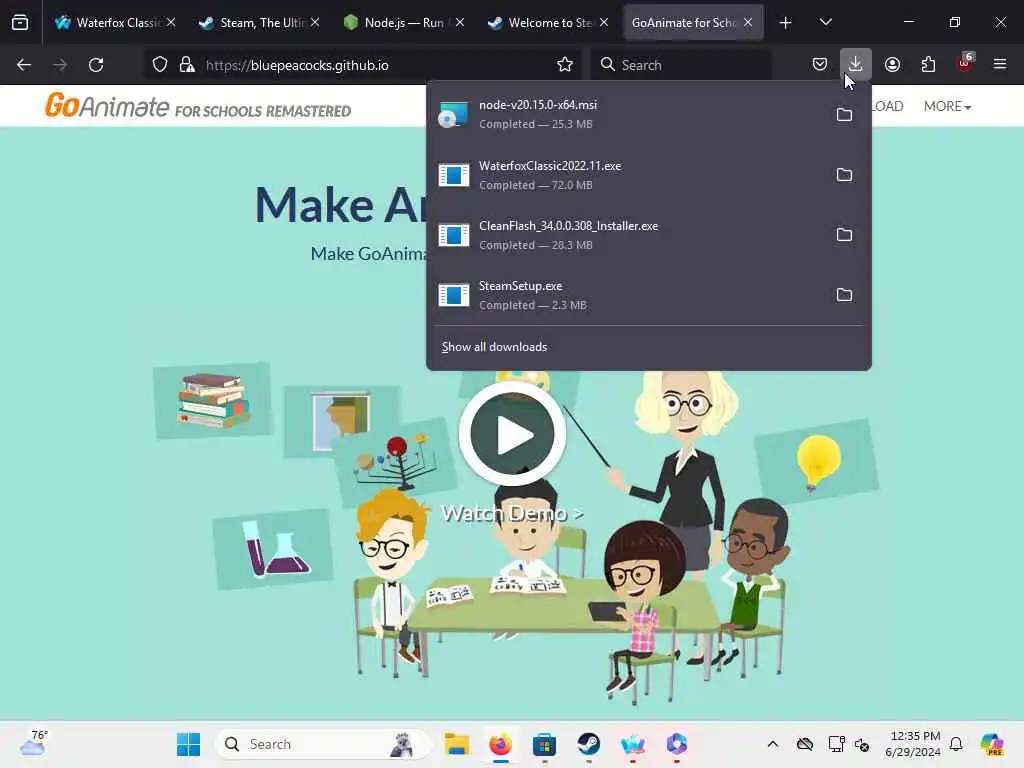Play the Watch Demo video

click(513, 434)
